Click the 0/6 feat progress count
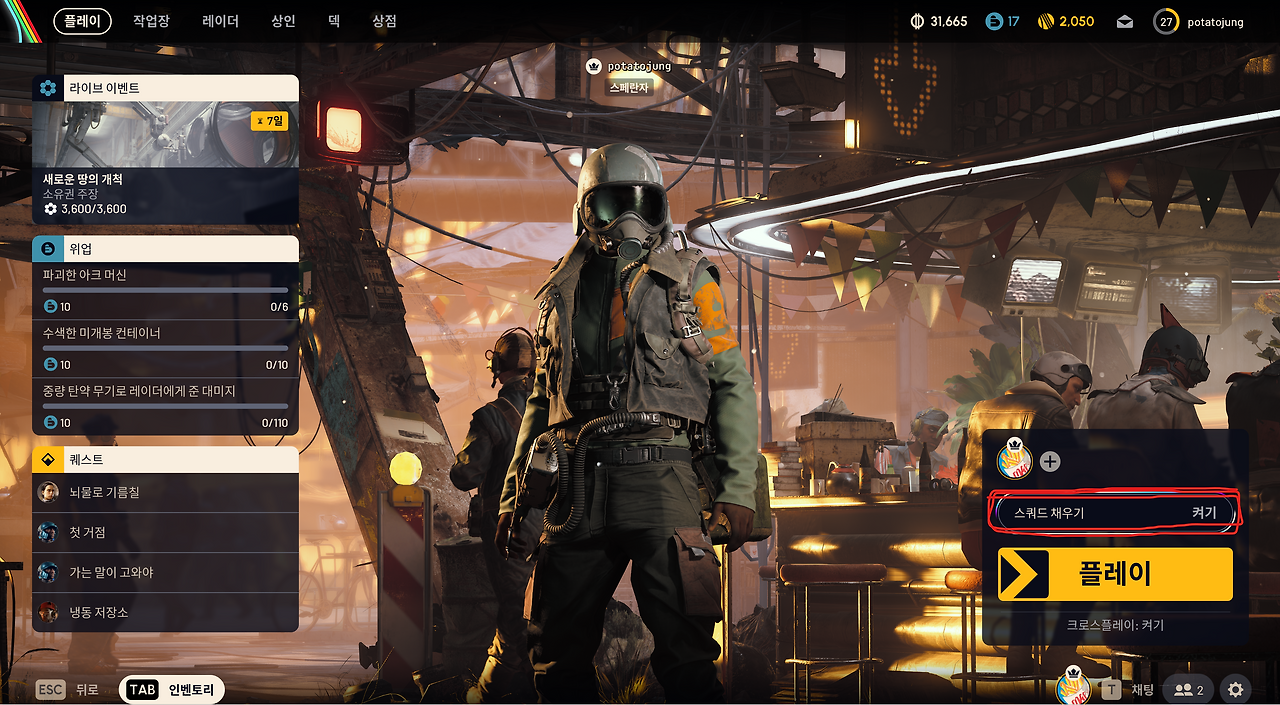1280x705 pixels. [279, 307]
